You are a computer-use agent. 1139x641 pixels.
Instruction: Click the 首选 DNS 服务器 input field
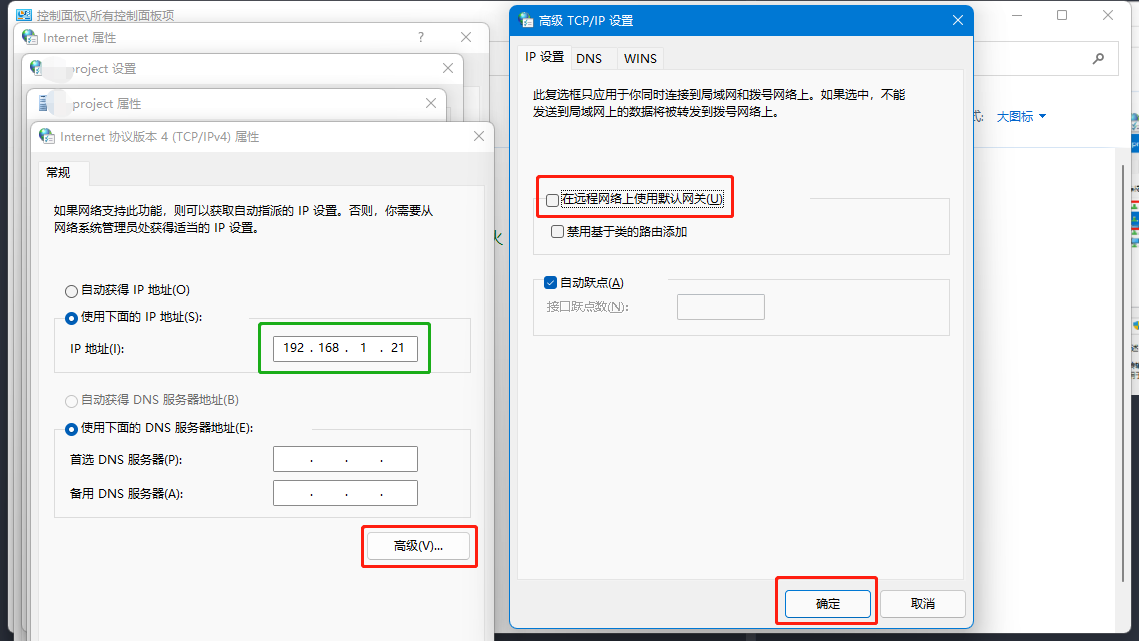(x=345, y=460)
